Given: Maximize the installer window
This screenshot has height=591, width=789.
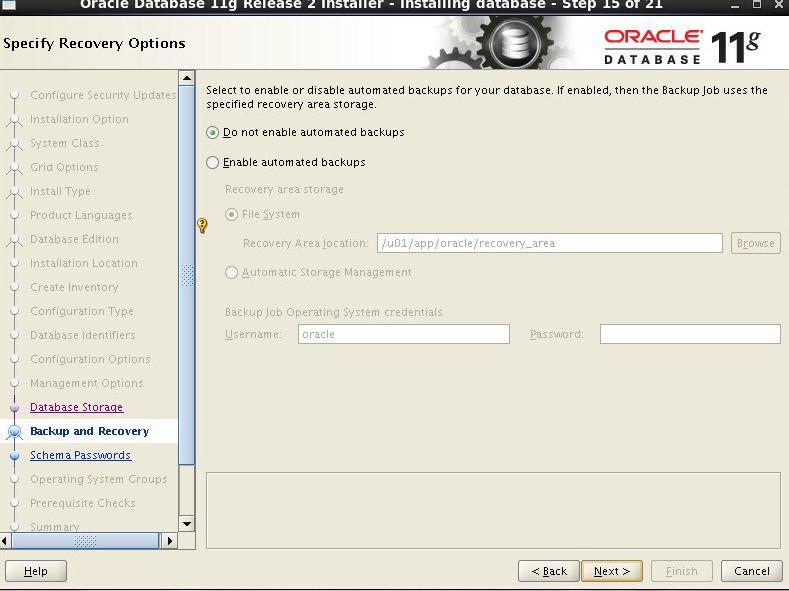Looking at the screenshot, I should (756, 5).
